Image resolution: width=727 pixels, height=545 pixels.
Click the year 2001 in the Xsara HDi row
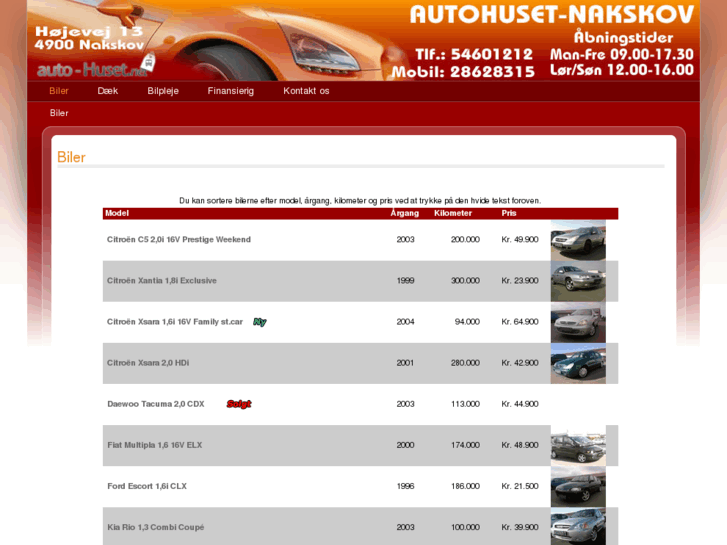405,363
